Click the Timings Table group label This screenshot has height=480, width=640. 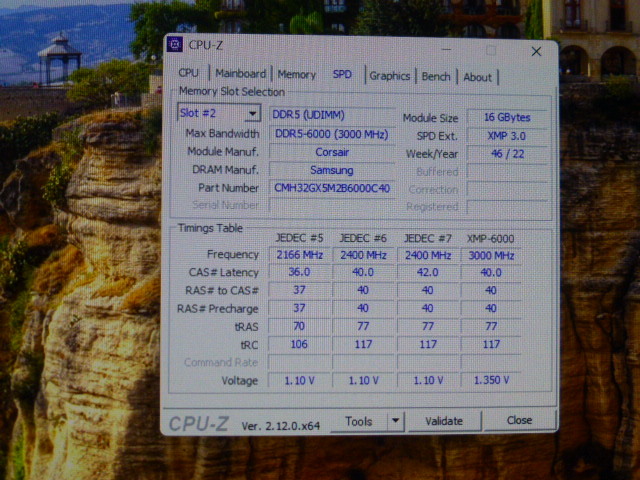tap(210, 228)
